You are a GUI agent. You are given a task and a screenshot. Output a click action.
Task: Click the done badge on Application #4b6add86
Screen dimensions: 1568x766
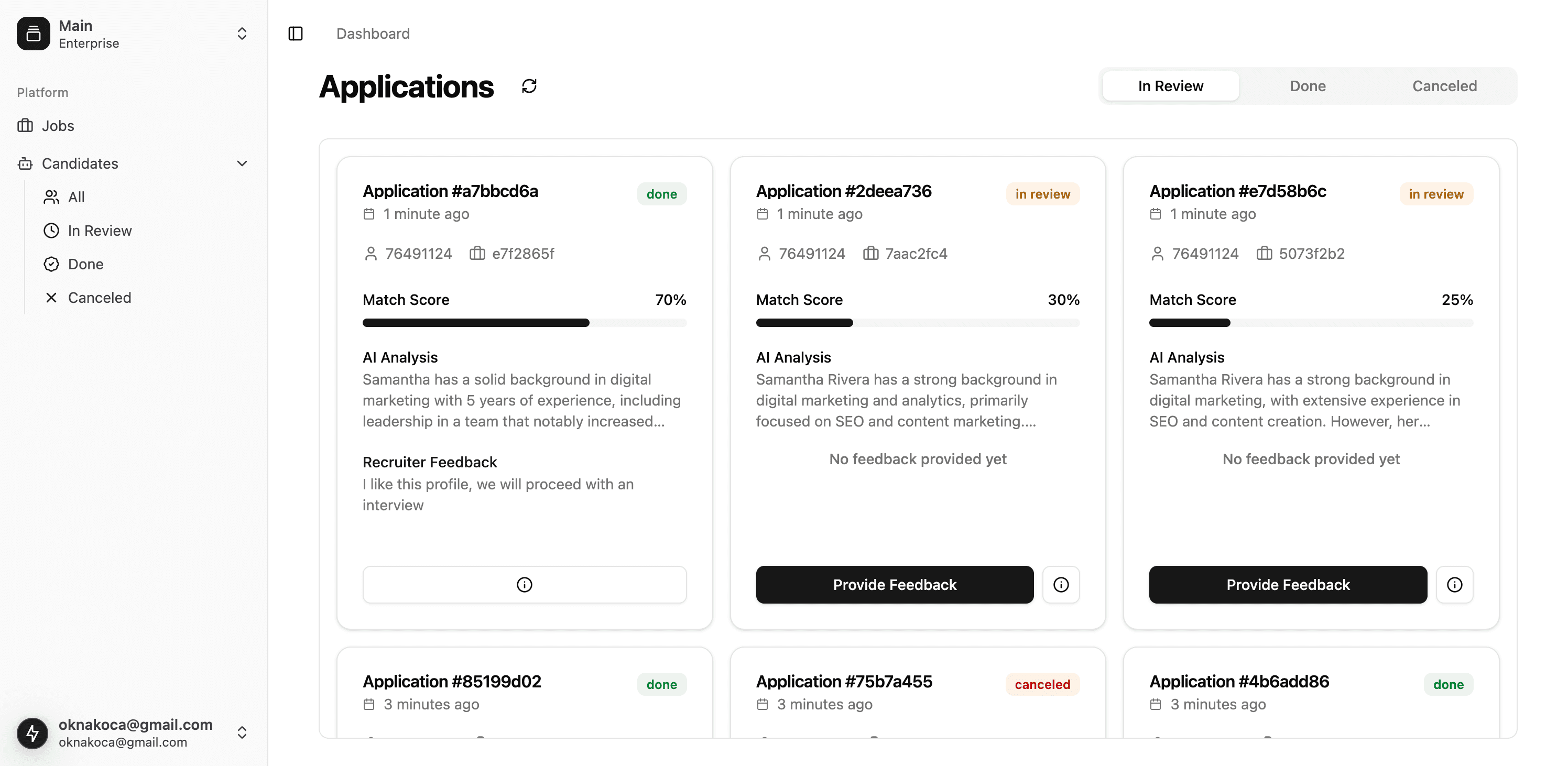1448,684
